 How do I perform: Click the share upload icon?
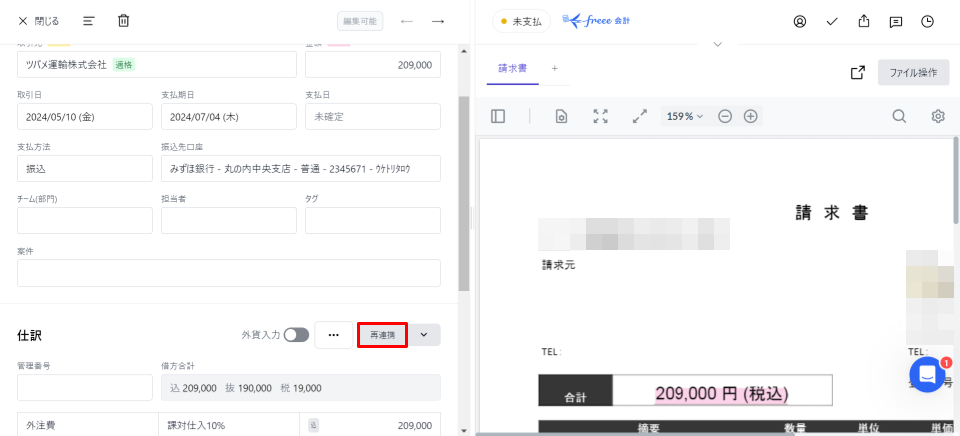coord(864,21)
